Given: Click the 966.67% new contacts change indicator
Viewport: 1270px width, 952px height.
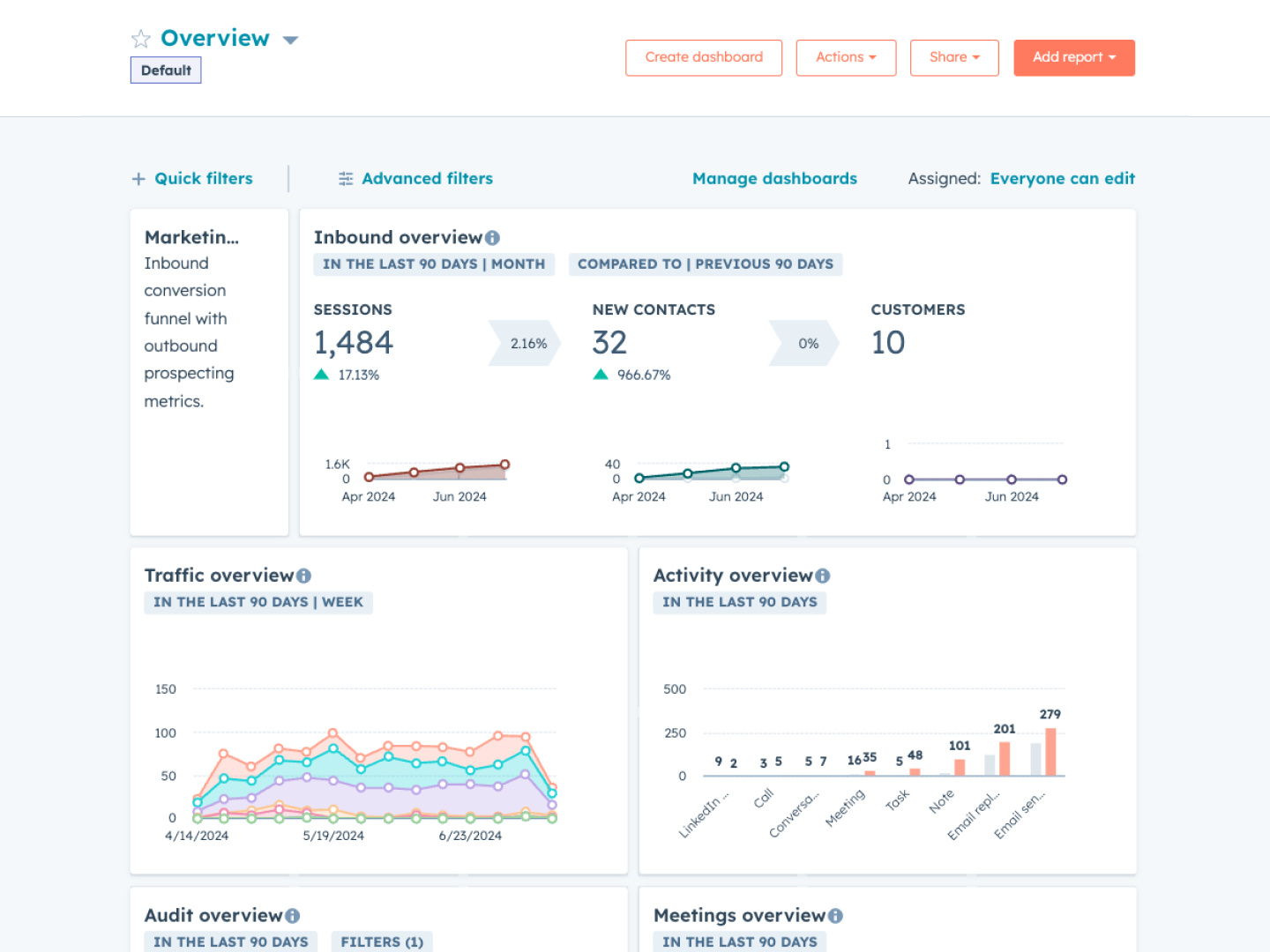Looking at the screenshot, I should click(631, 375).
